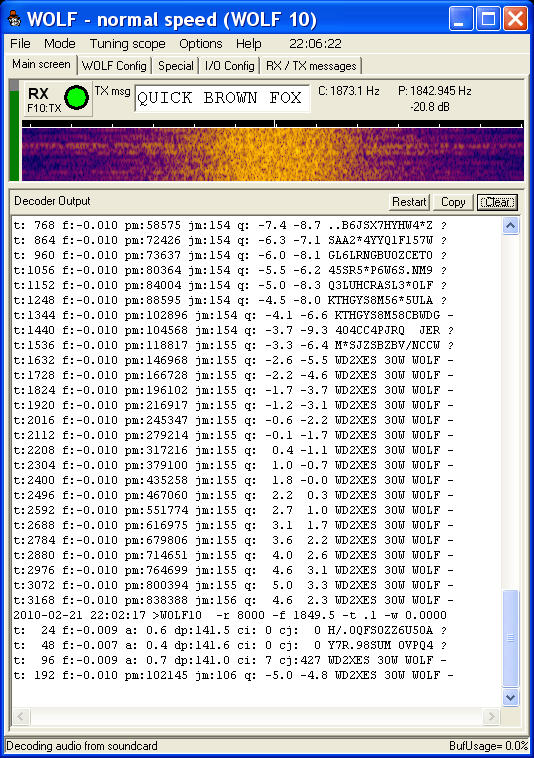
Task: Click the frequency scale ruler above waterfall
Action: click(x=273, y=124)
